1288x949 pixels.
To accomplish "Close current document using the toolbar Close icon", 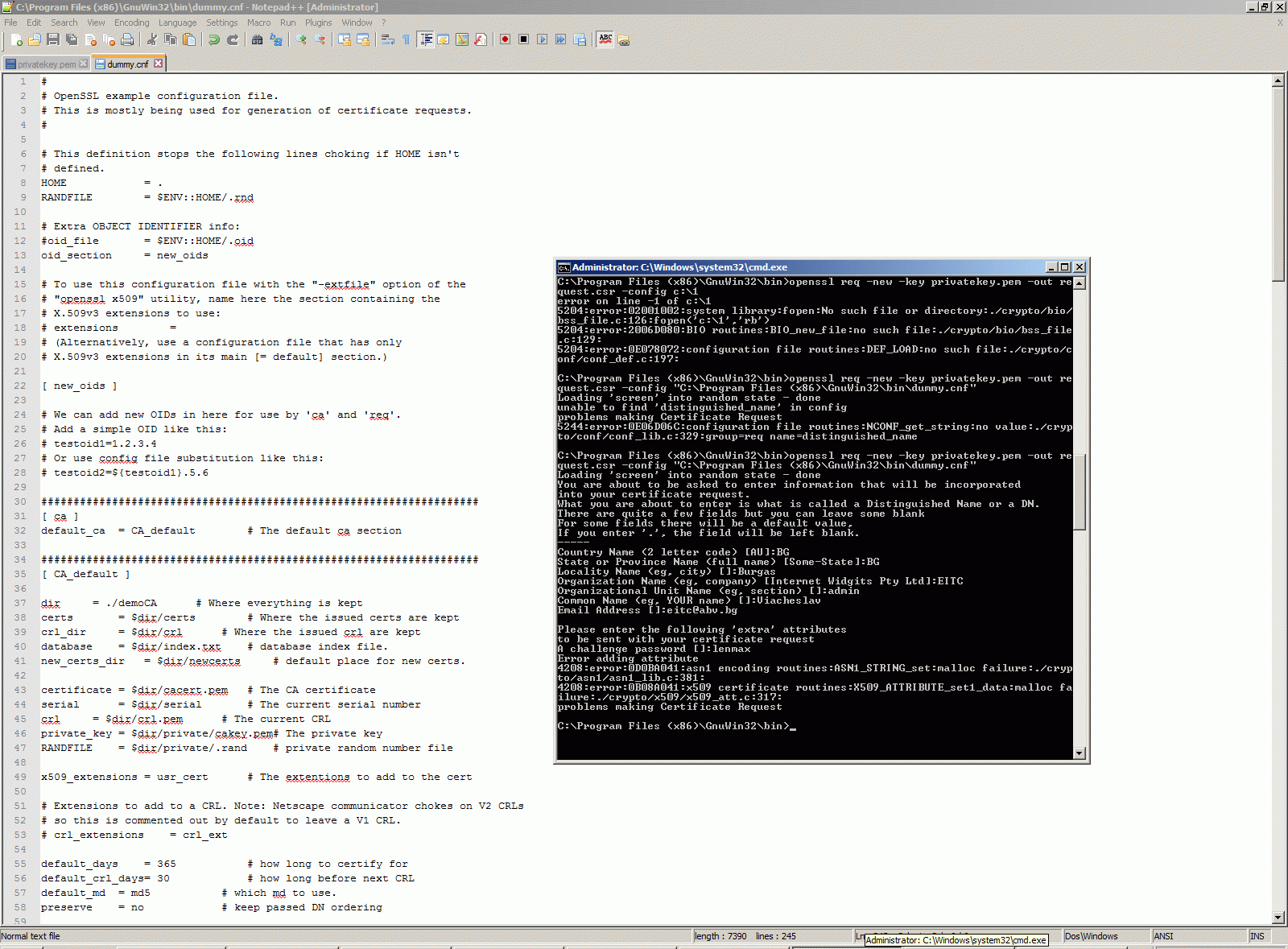I will (x=90, y=39).
